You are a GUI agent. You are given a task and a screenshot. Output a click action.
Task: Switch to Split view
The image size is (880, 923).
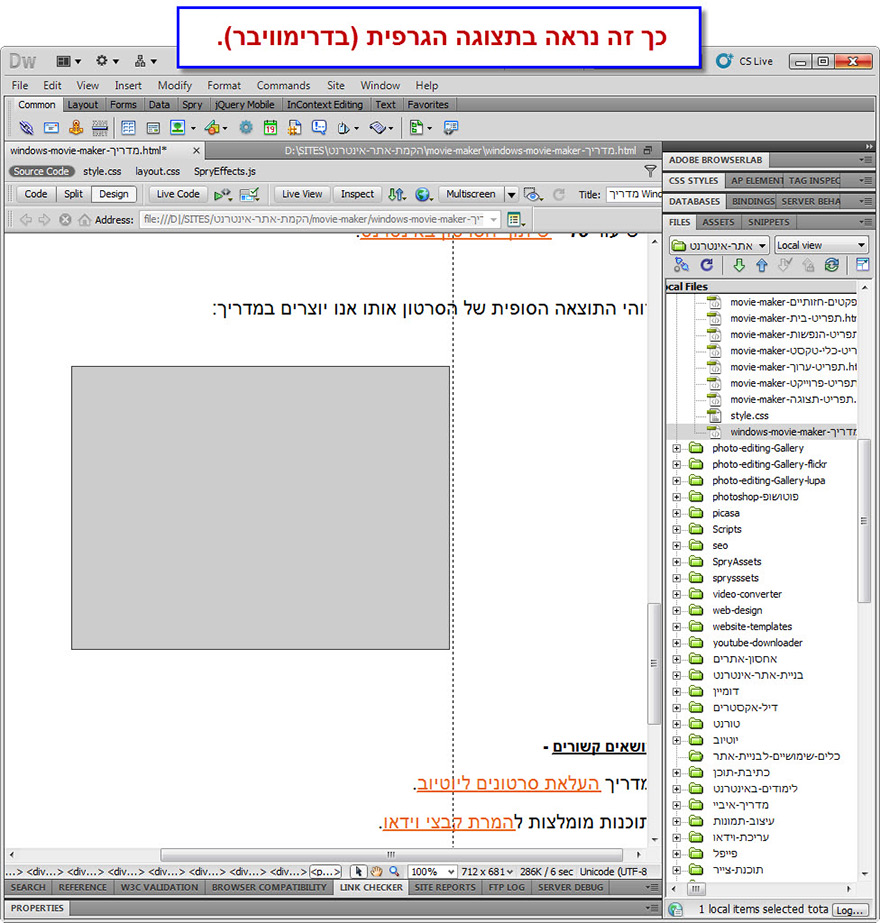point(74,194)
